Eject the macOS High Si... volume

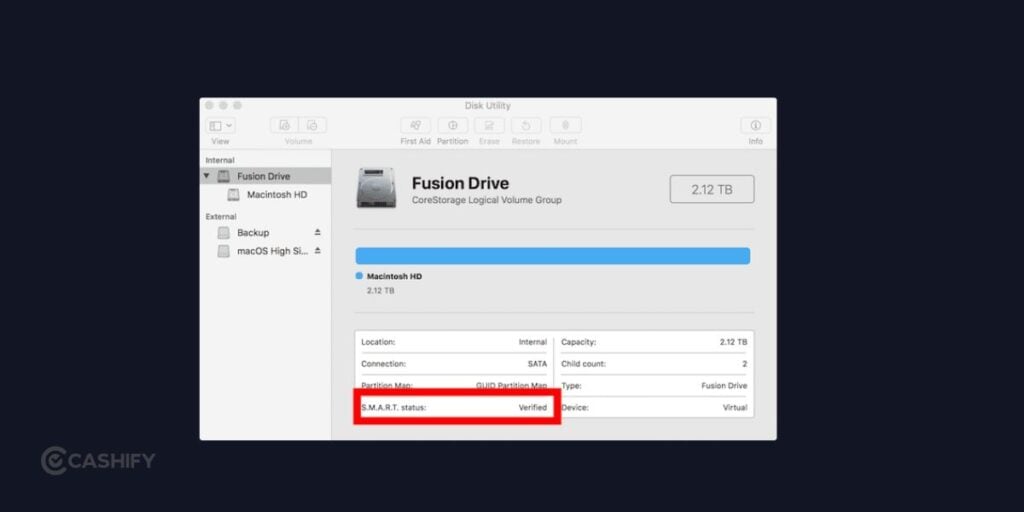tap(317, 250)
